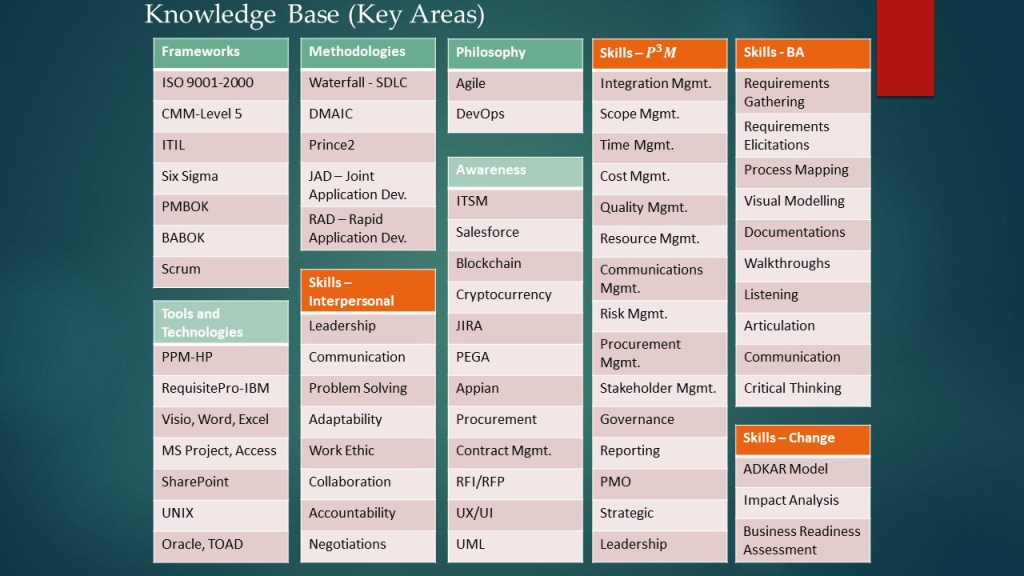Select the Methodologies header cell
1024x576 pixels.
pos(367,53)
